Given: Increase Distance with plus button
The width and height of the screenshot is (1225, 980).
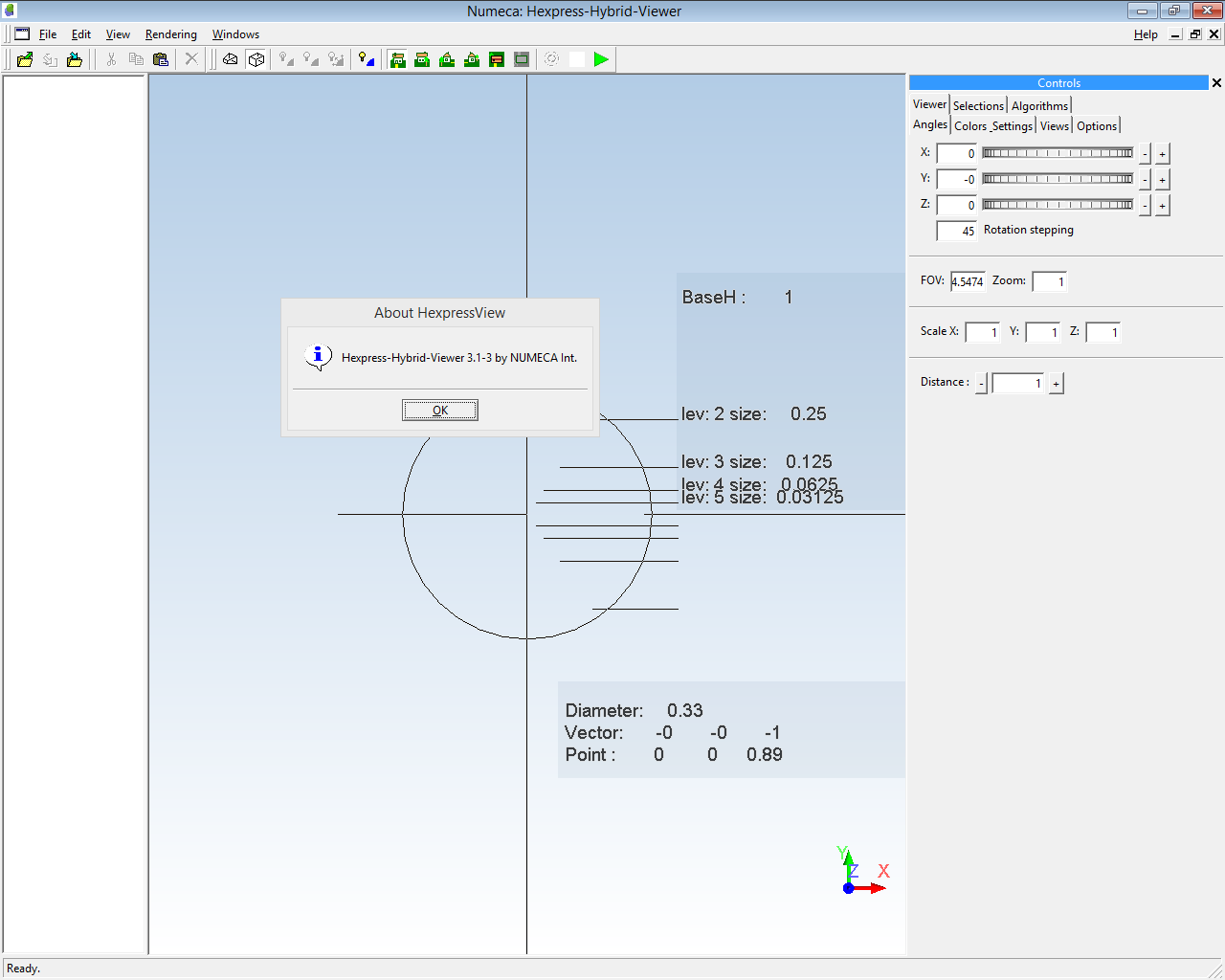Looking at the screenshot, I should click(1056, 384).
